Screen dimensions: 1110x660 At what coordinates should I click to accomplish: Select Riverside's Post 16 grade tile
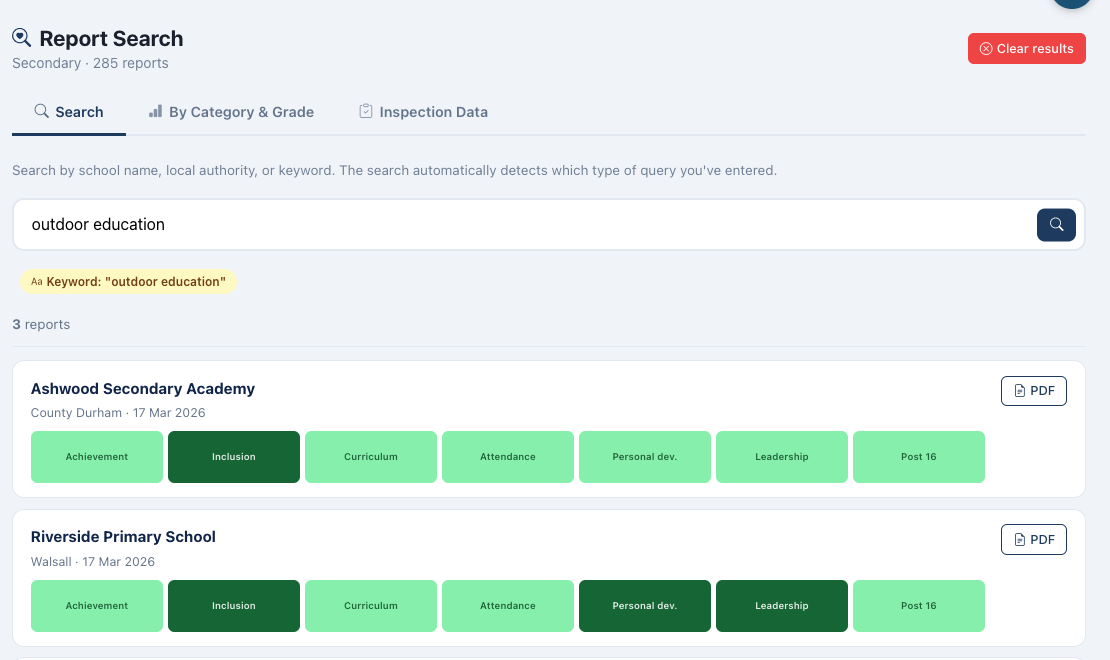(919, 605)
